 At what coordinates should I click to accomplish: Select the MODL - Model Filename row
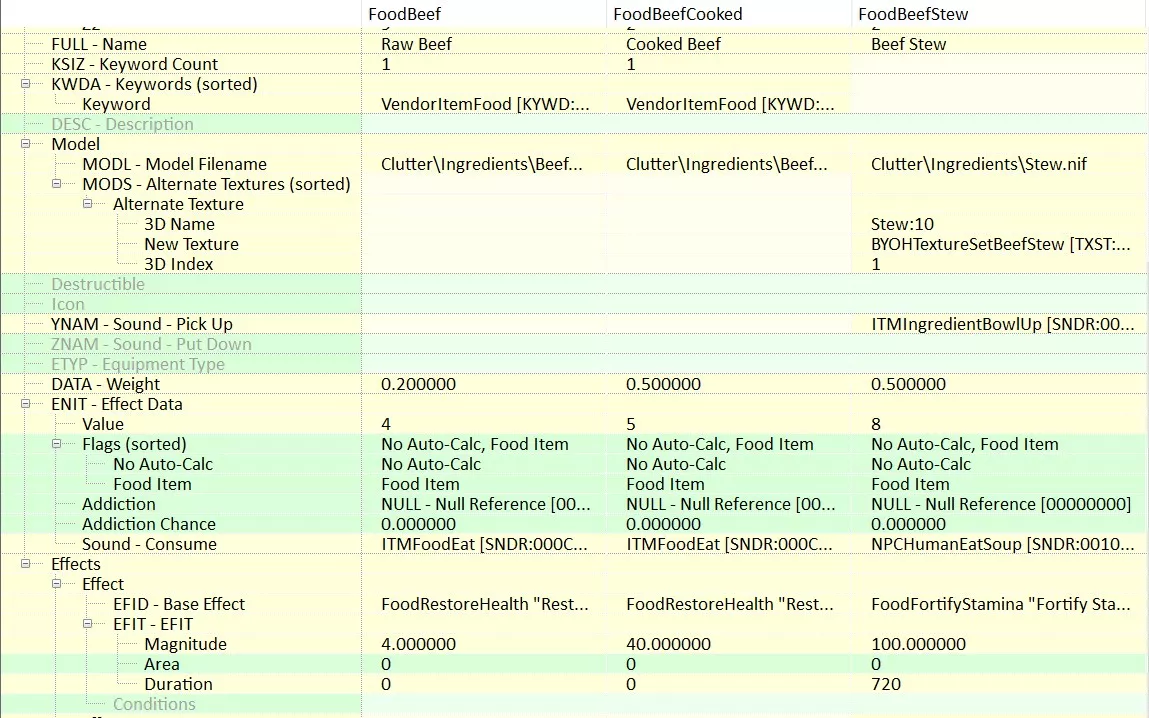point(174,164)
